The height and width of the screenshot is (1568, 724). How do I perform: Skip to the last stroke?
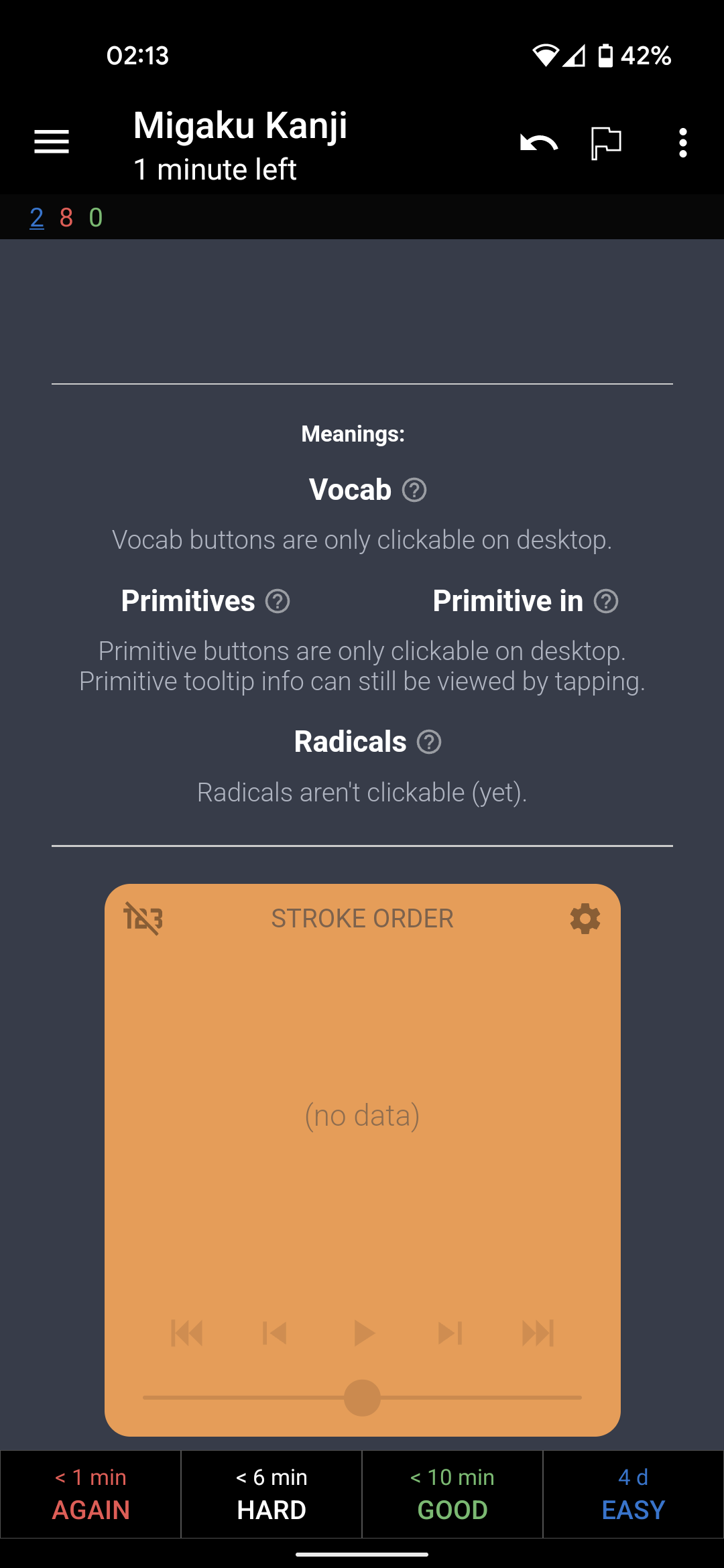(538, 1332)
